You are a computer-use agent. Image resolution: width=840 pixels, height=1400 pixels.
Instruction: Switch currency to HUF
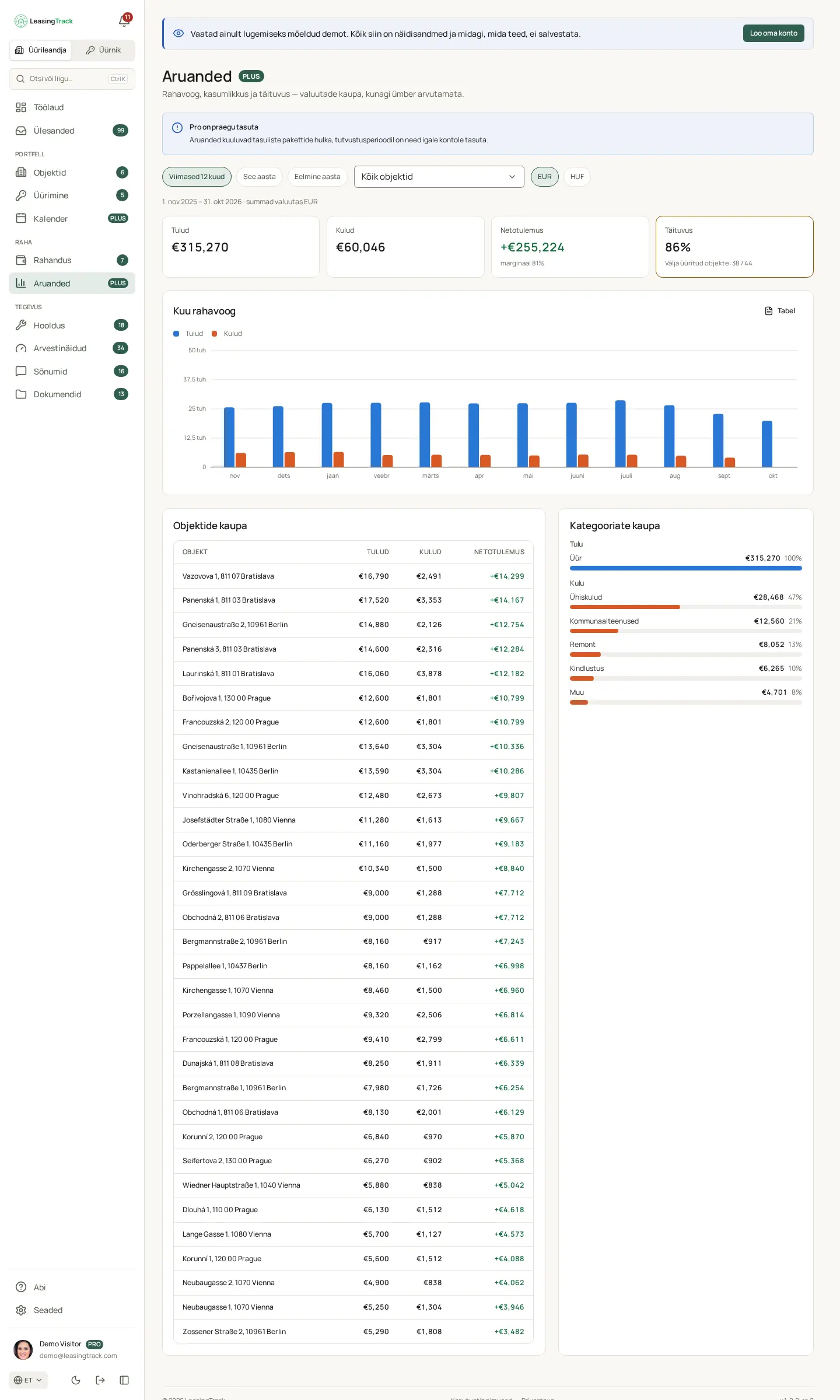(x=577, y=177)
